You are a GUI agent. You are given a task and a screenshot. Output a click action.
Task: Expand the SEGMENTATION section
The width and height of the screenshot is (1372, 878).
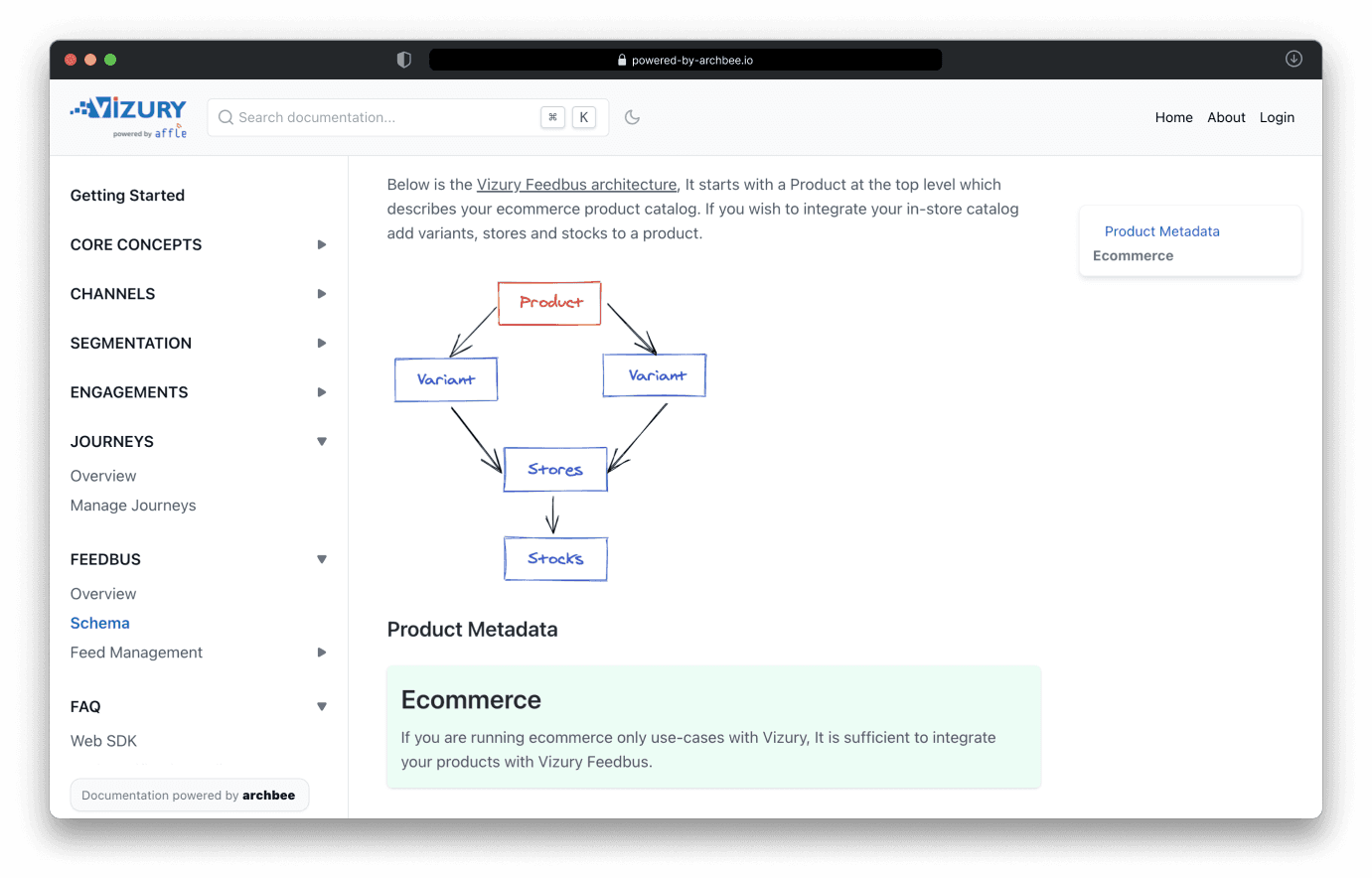(x=321, y=343)
